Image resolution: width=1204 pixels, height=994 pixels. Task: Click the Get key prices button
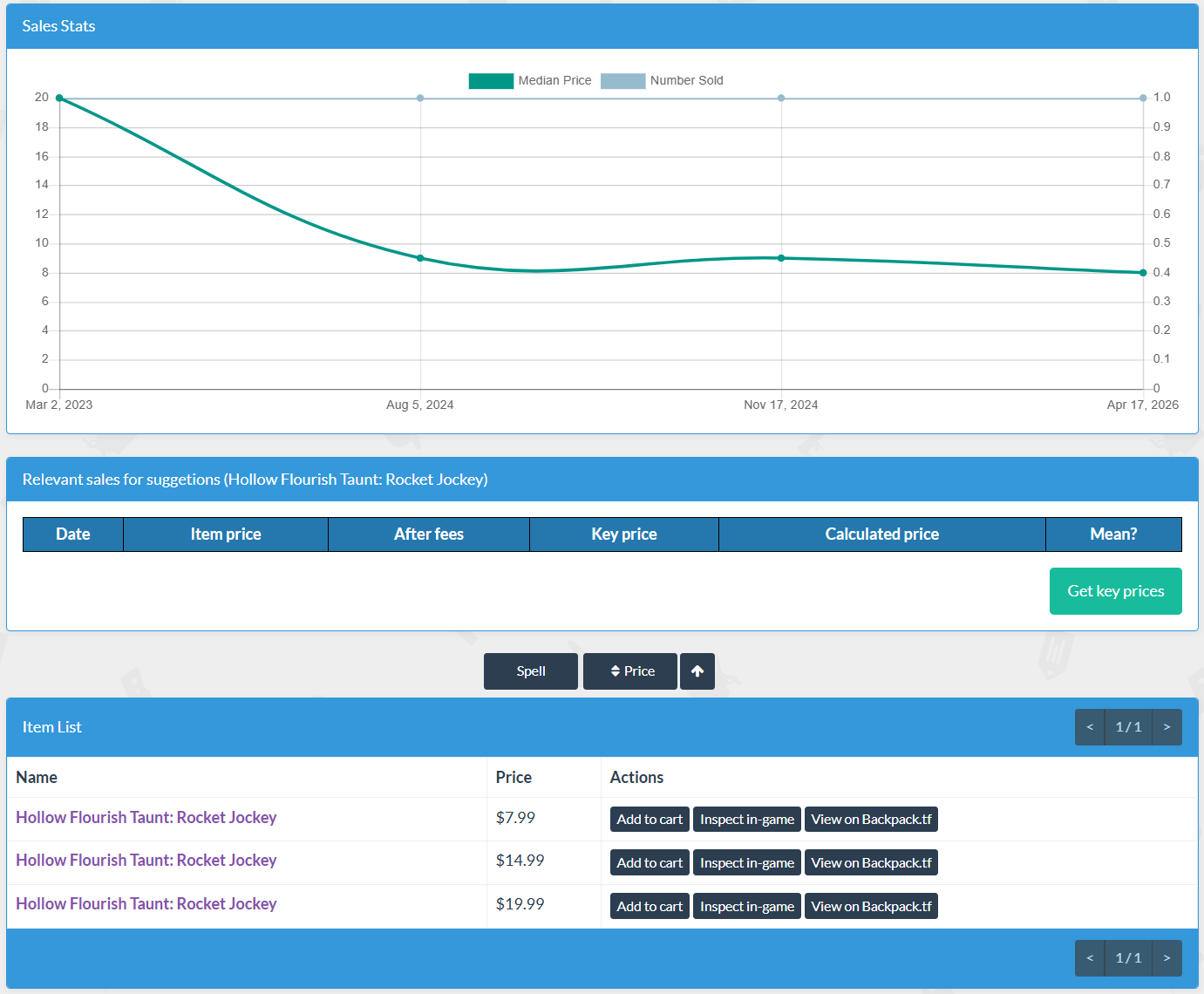[1115, 591]
